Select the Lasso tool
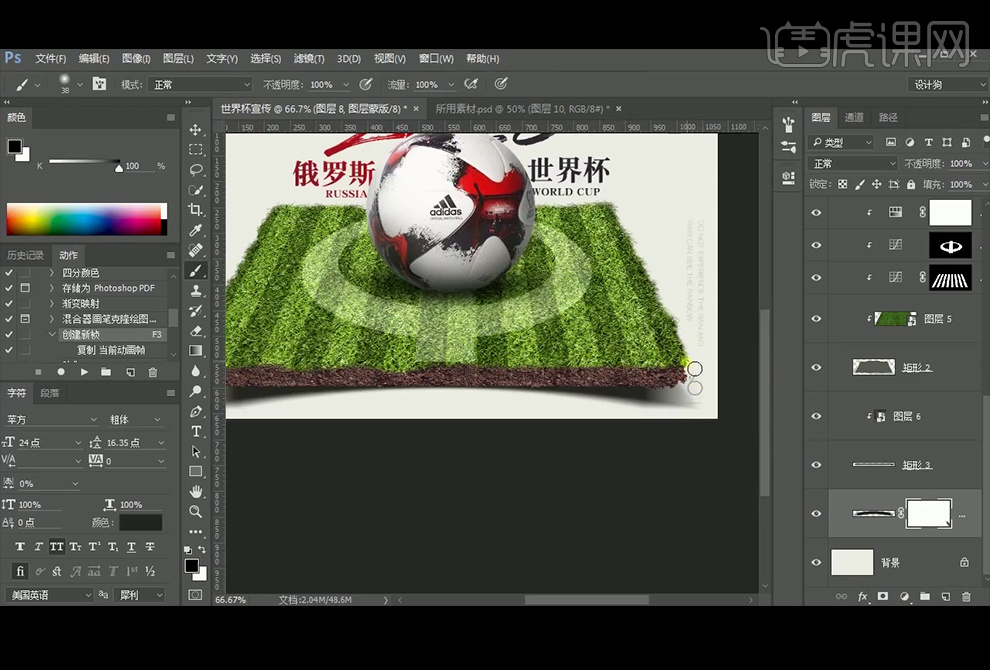The width and height of the screenshot is (990, 670). pos(196,170)
